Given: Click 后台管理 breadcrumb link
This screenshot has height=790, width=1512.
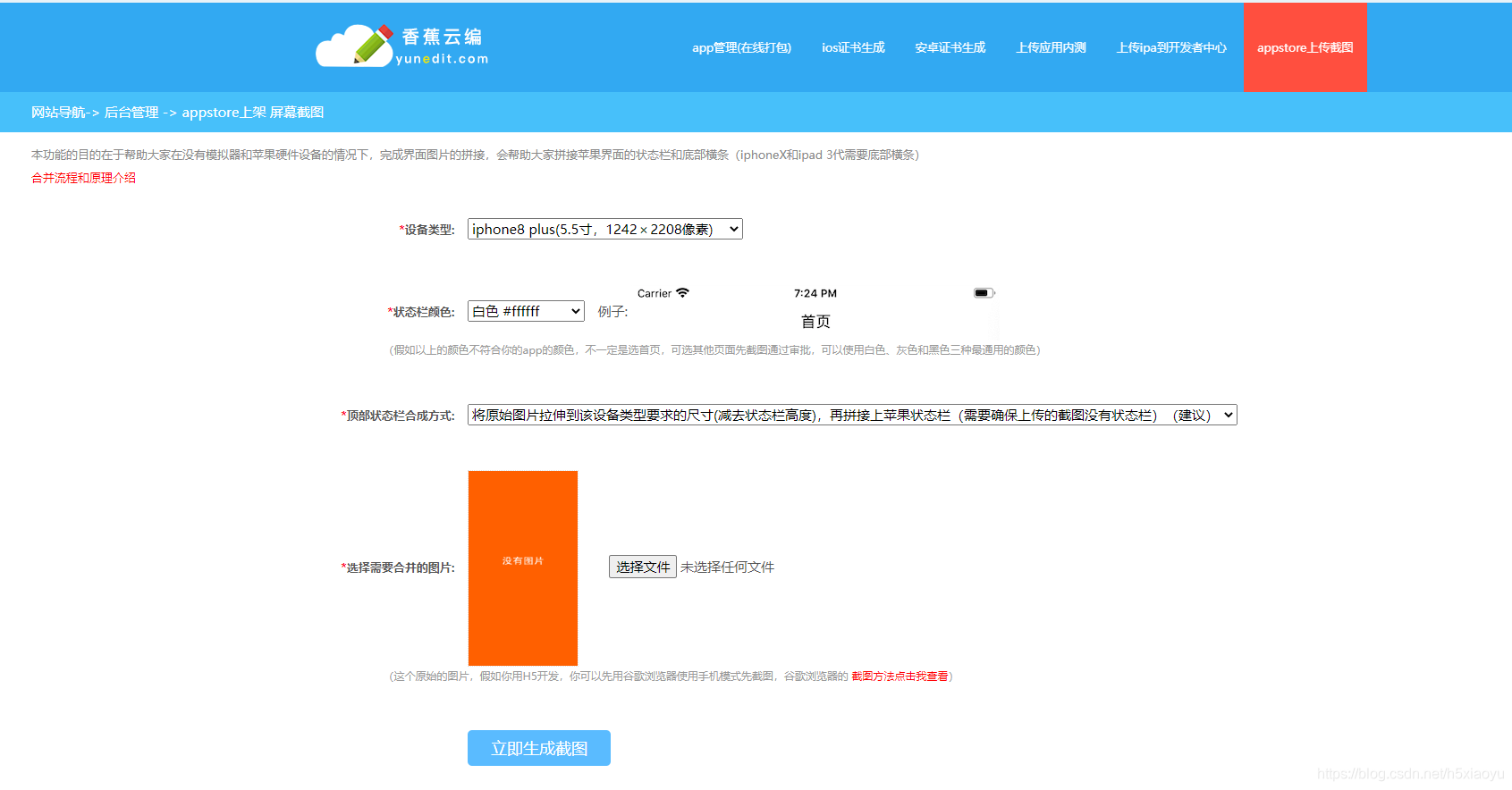Looking at the screenshot, I should [x=131, y=113].
